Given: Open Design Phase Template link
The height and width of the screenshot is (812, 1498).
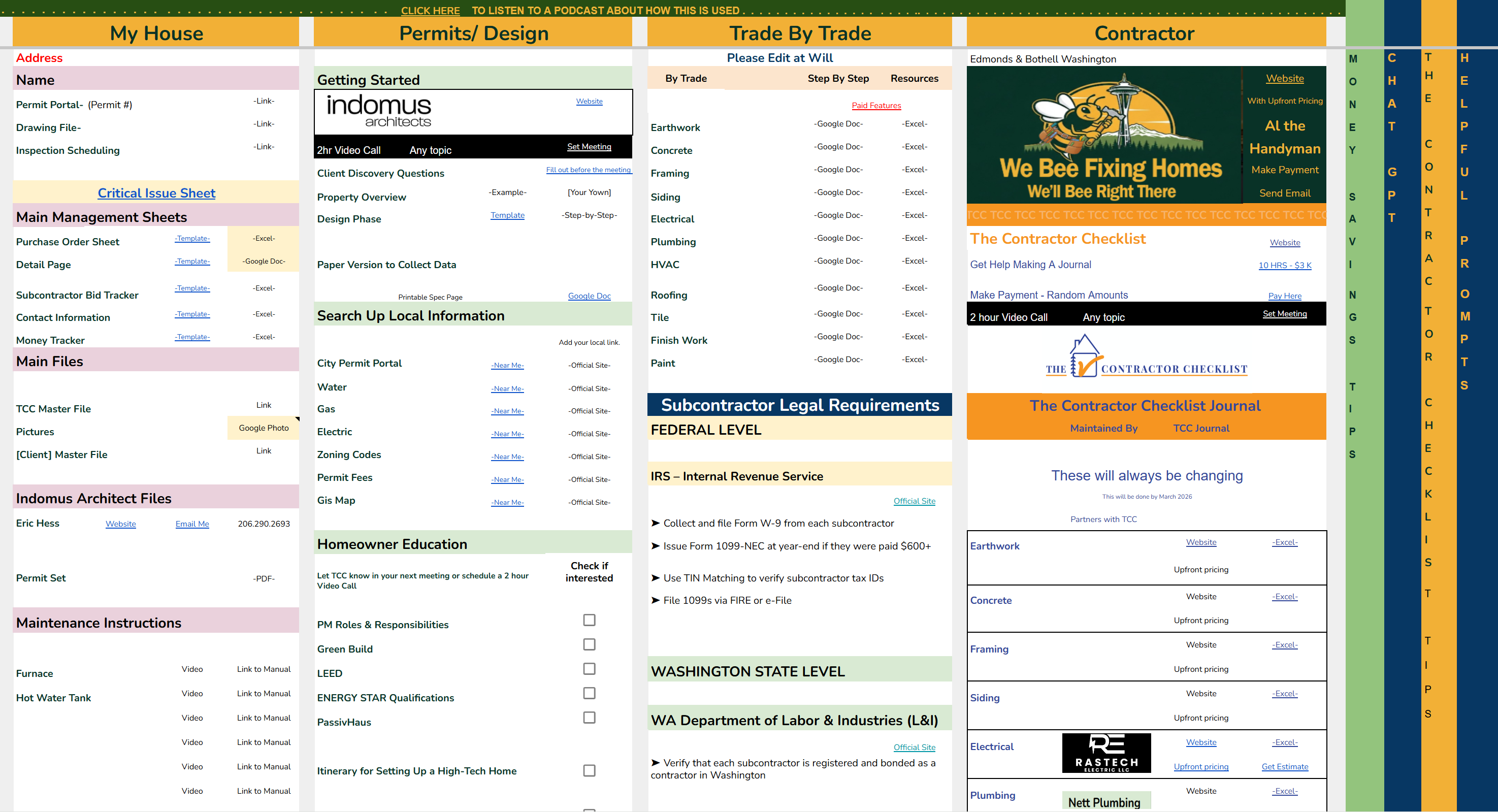Looking at the screenshot, I should click(508, 215).
